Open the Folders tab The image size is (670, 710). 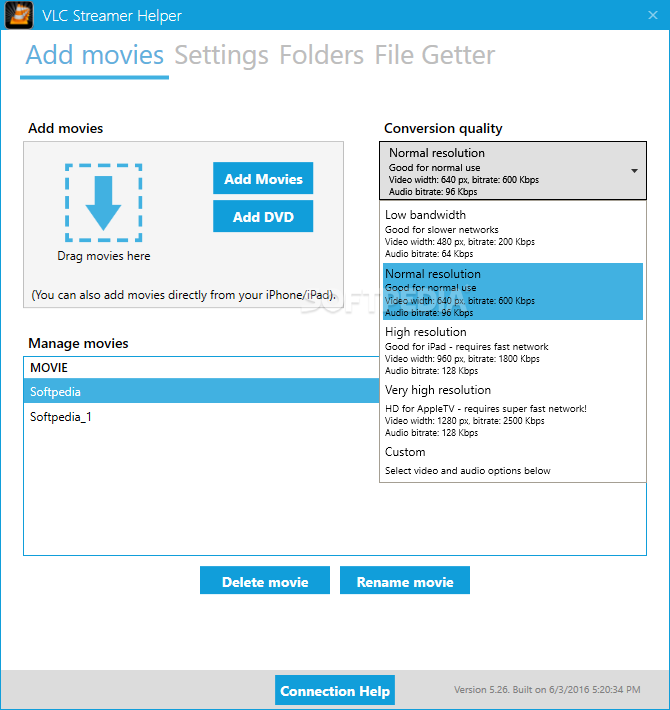321,55
